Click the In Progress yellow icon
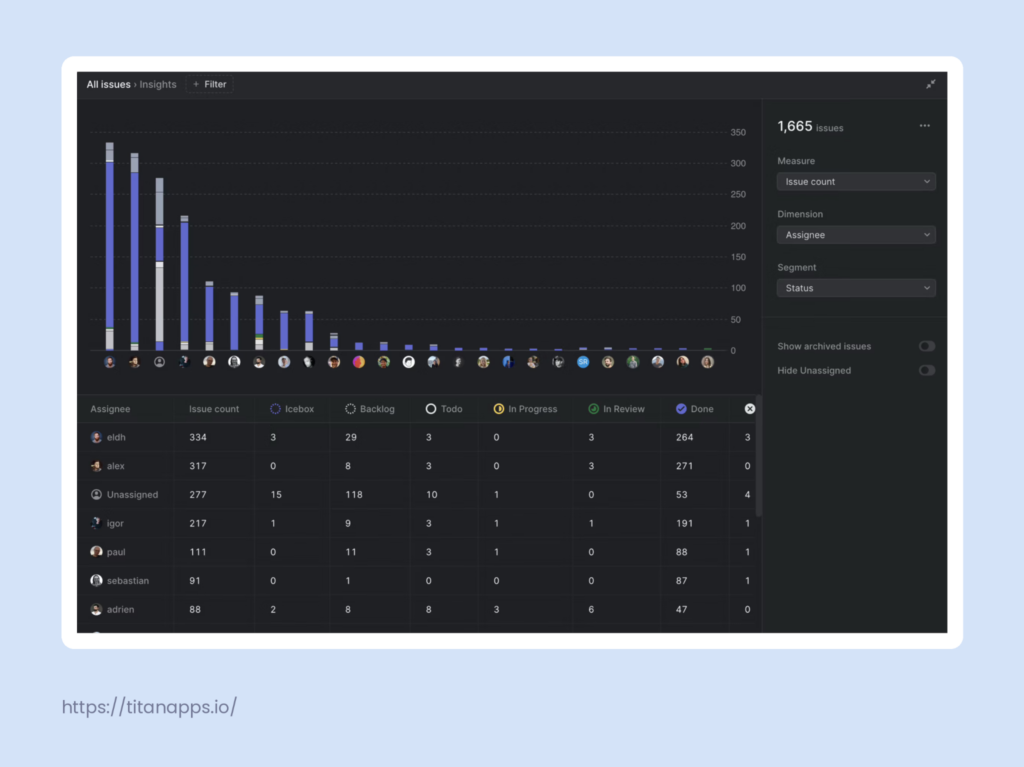Viewport: 1024px width, 767px height. point(498,409)
